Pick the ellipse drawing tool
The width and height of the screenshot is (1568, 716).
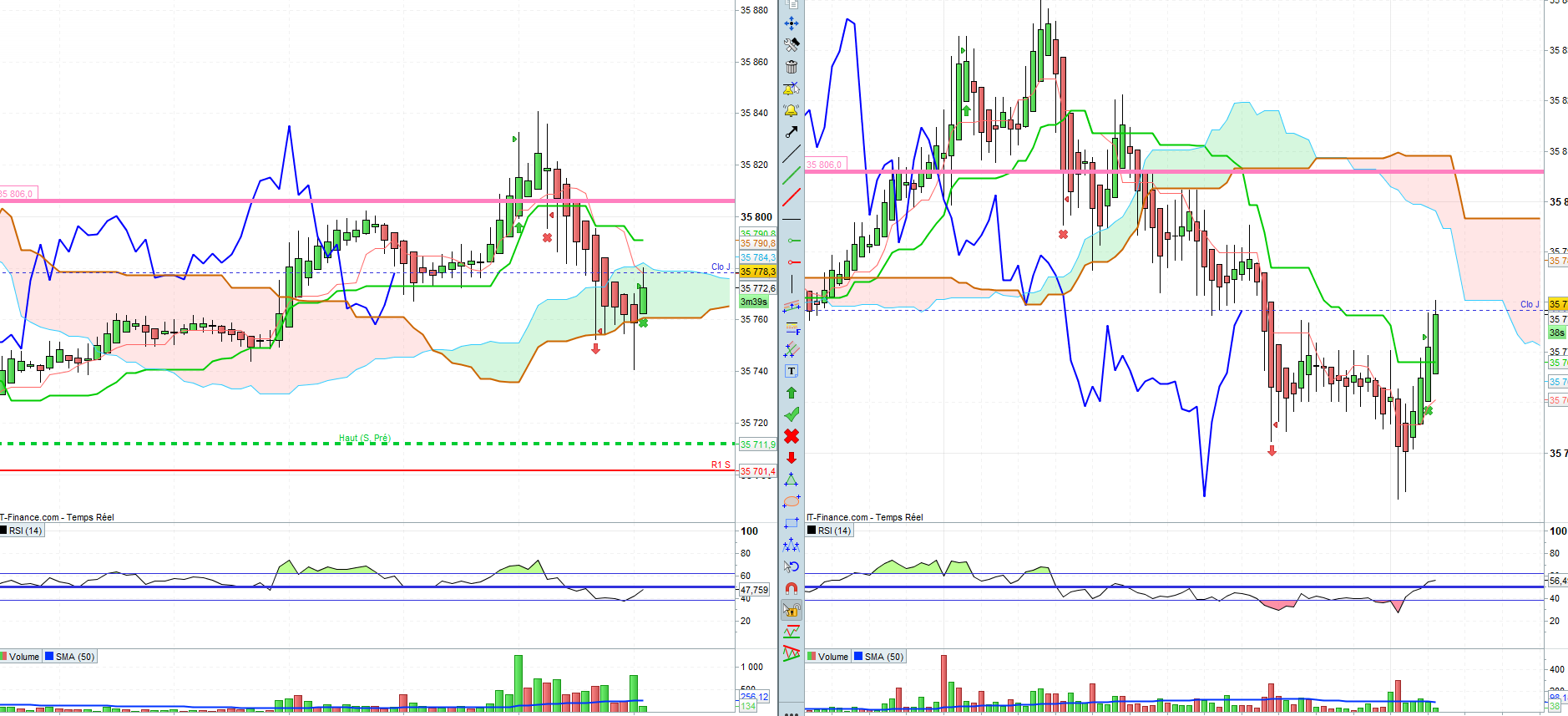pyautogui.click(x=792, y=501)
